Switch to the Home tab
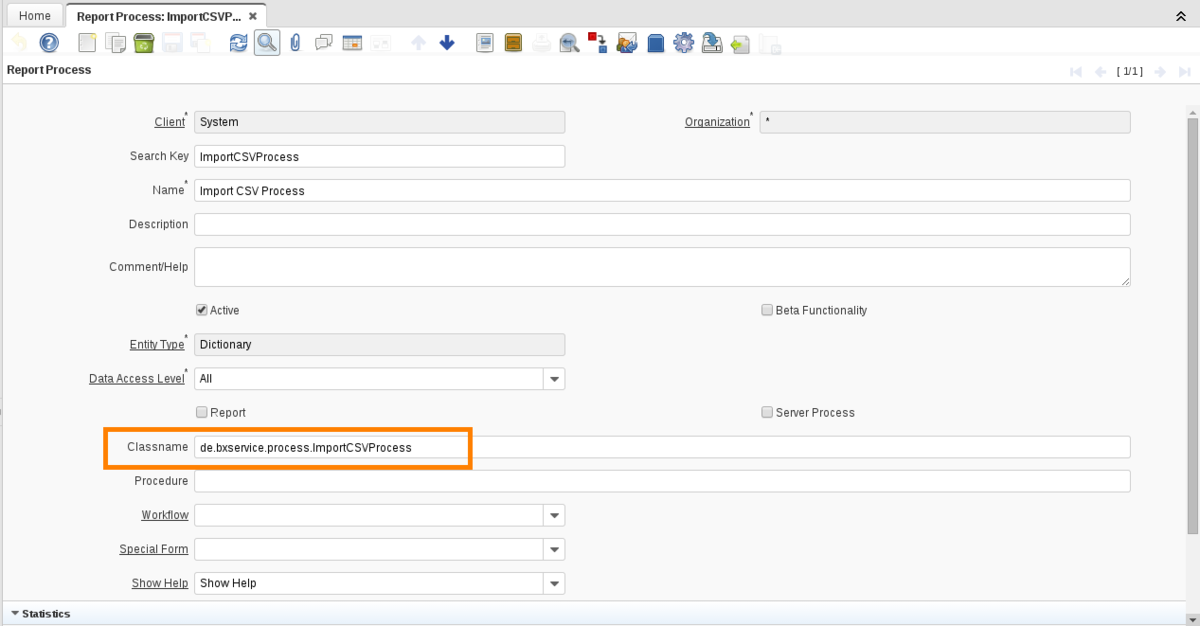 35,16
